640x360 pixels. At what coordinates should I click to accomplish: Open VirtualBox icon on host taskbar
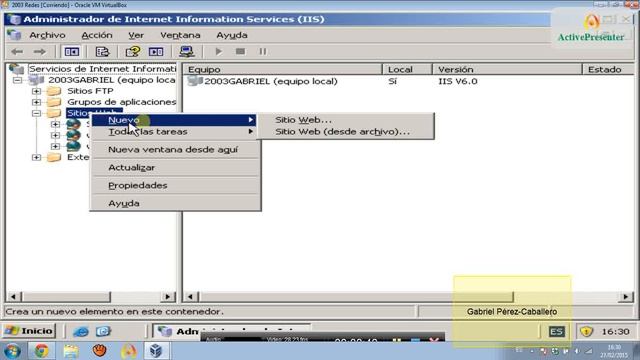click(156, 351)
